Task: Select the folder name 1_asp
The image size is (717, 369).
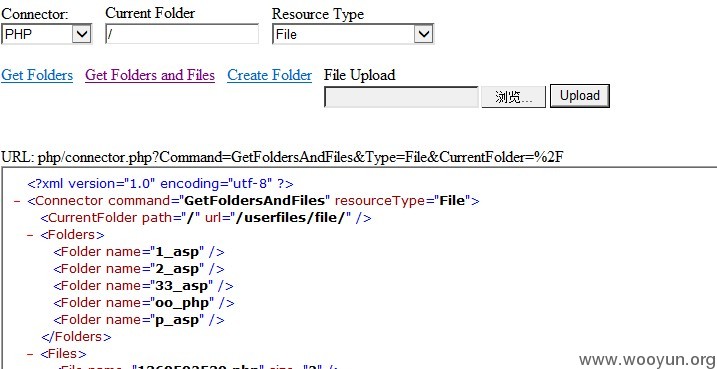Action: (x=177, y=252)
